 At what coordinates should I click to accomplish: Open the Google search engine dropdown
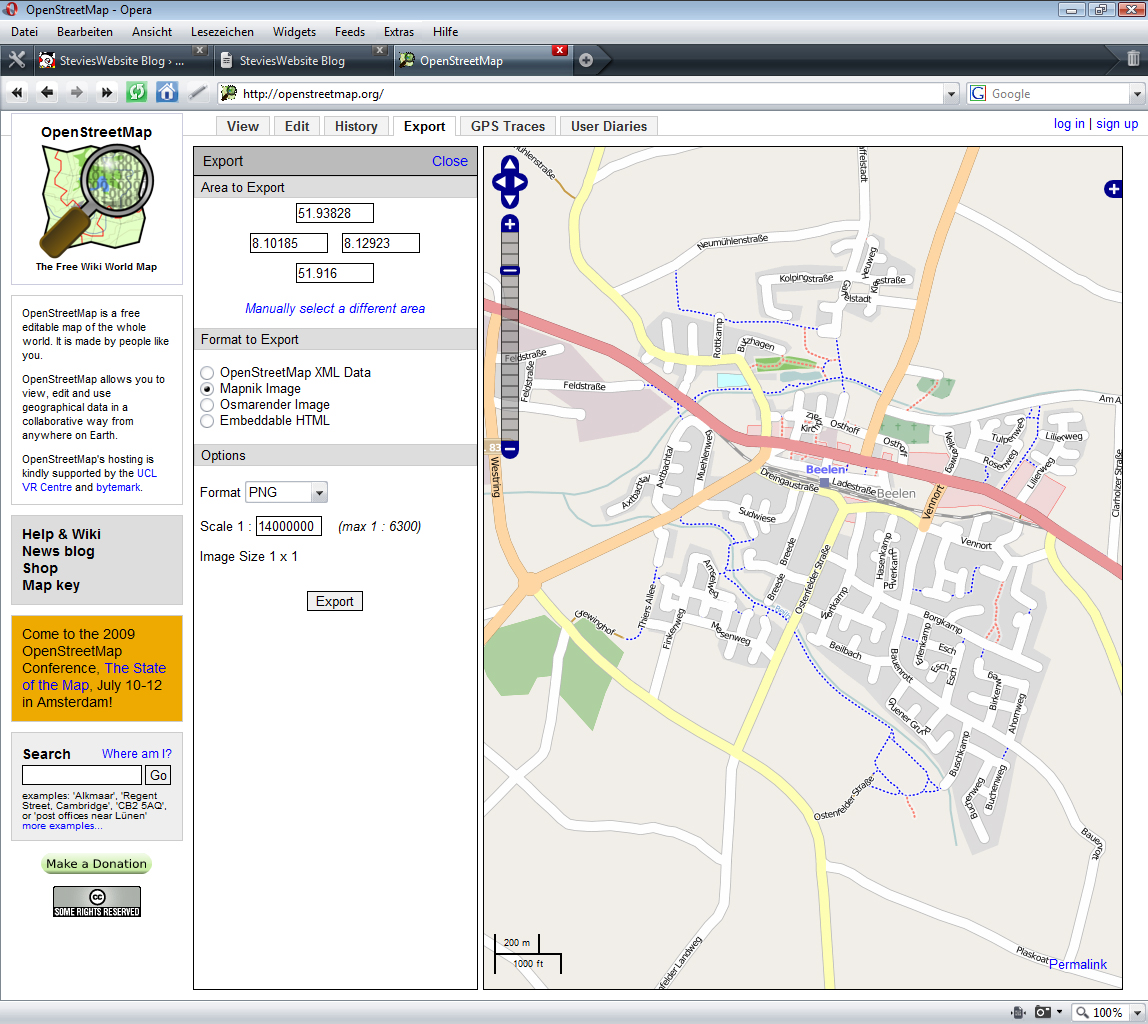click(x=1136, y=94)
